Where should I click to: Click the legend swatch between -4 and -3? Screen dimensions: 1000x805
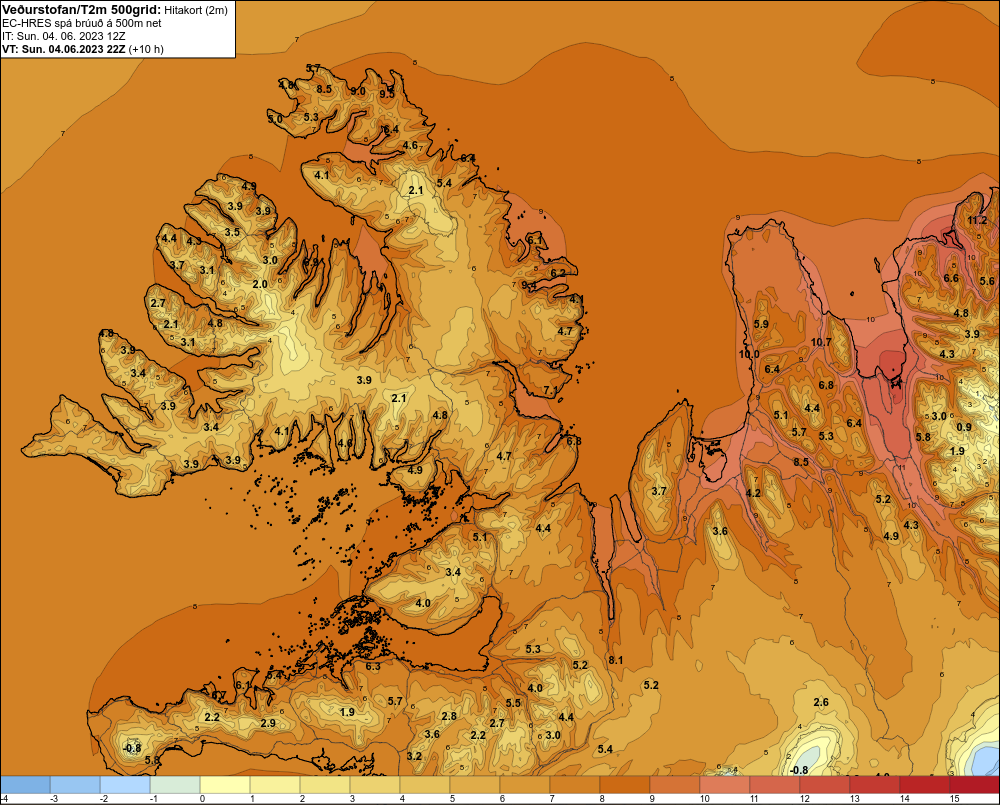pyautogui.click(x=26, y=785)
